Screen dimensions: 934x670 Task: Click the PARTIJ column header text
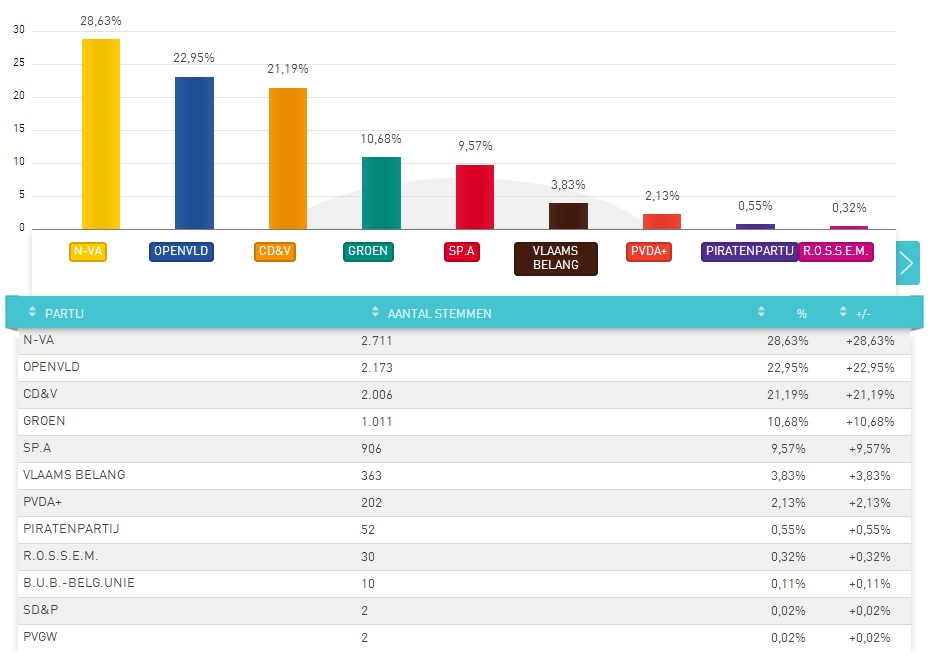pos(64,314)
